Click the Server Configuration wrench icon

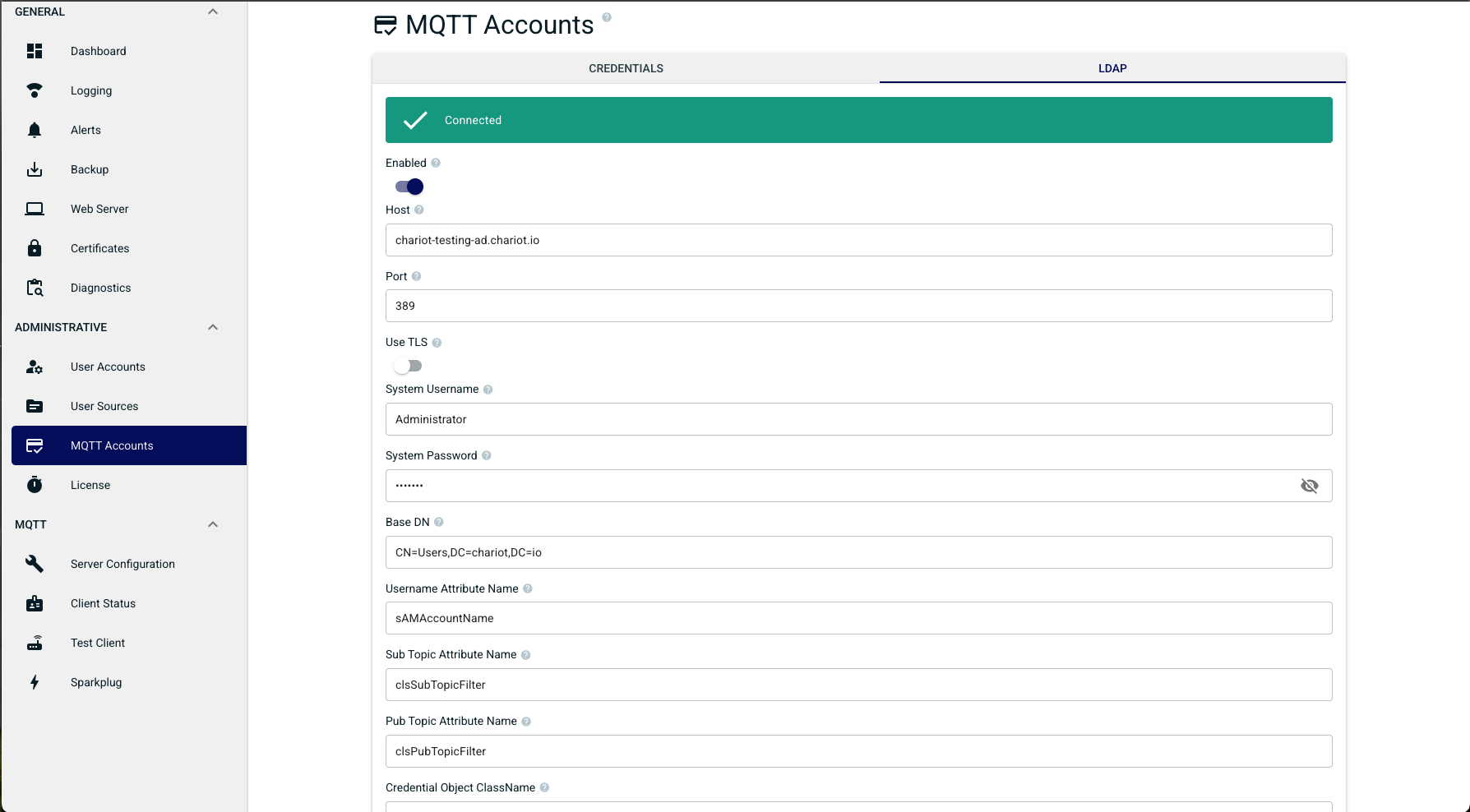[x=35, y=564]
